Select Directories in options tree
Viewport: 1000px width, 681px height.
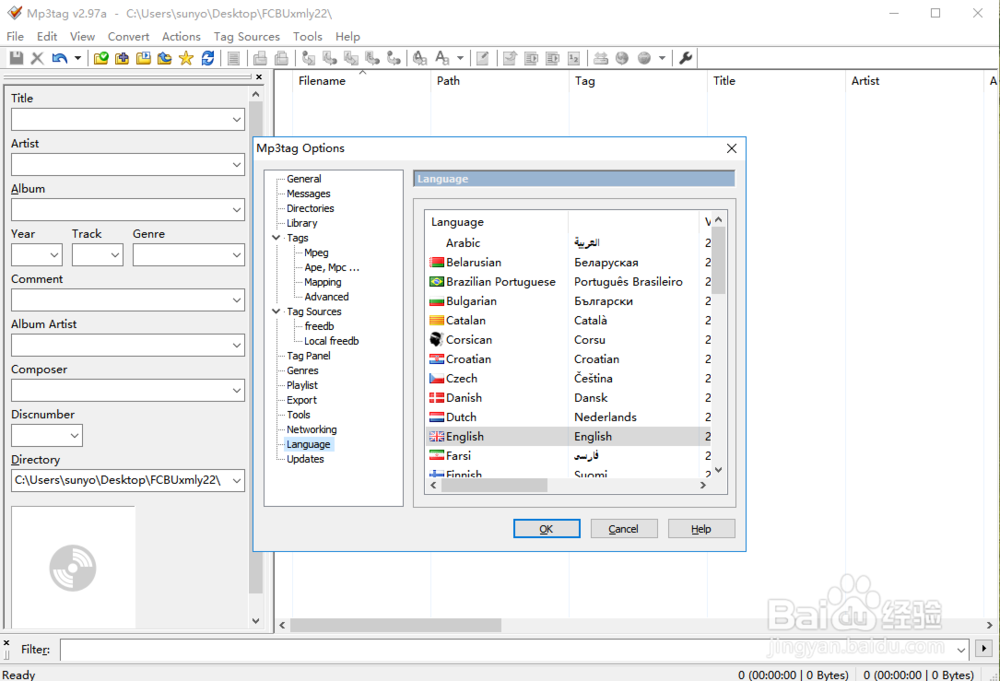[x=310, y=209]
